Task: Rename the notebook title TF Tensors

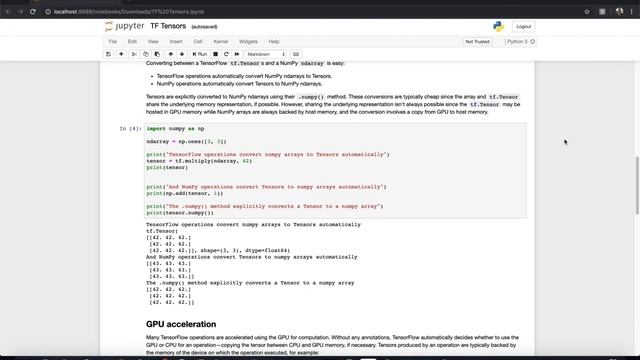Action: 168,26
